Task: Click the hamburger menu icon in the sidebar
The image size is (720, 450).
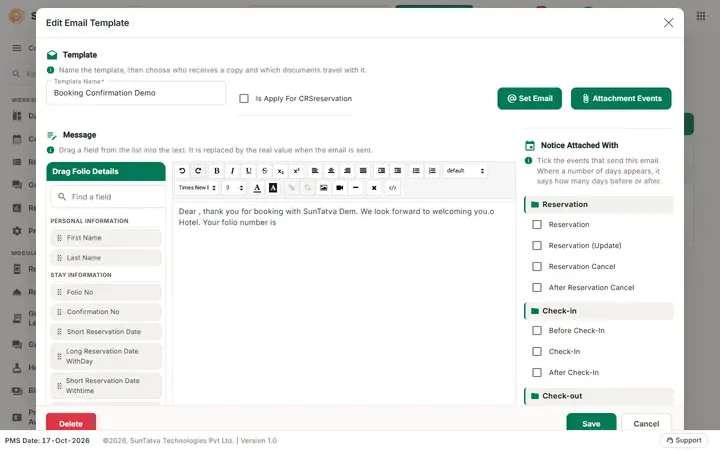Action: coord(17,48)
